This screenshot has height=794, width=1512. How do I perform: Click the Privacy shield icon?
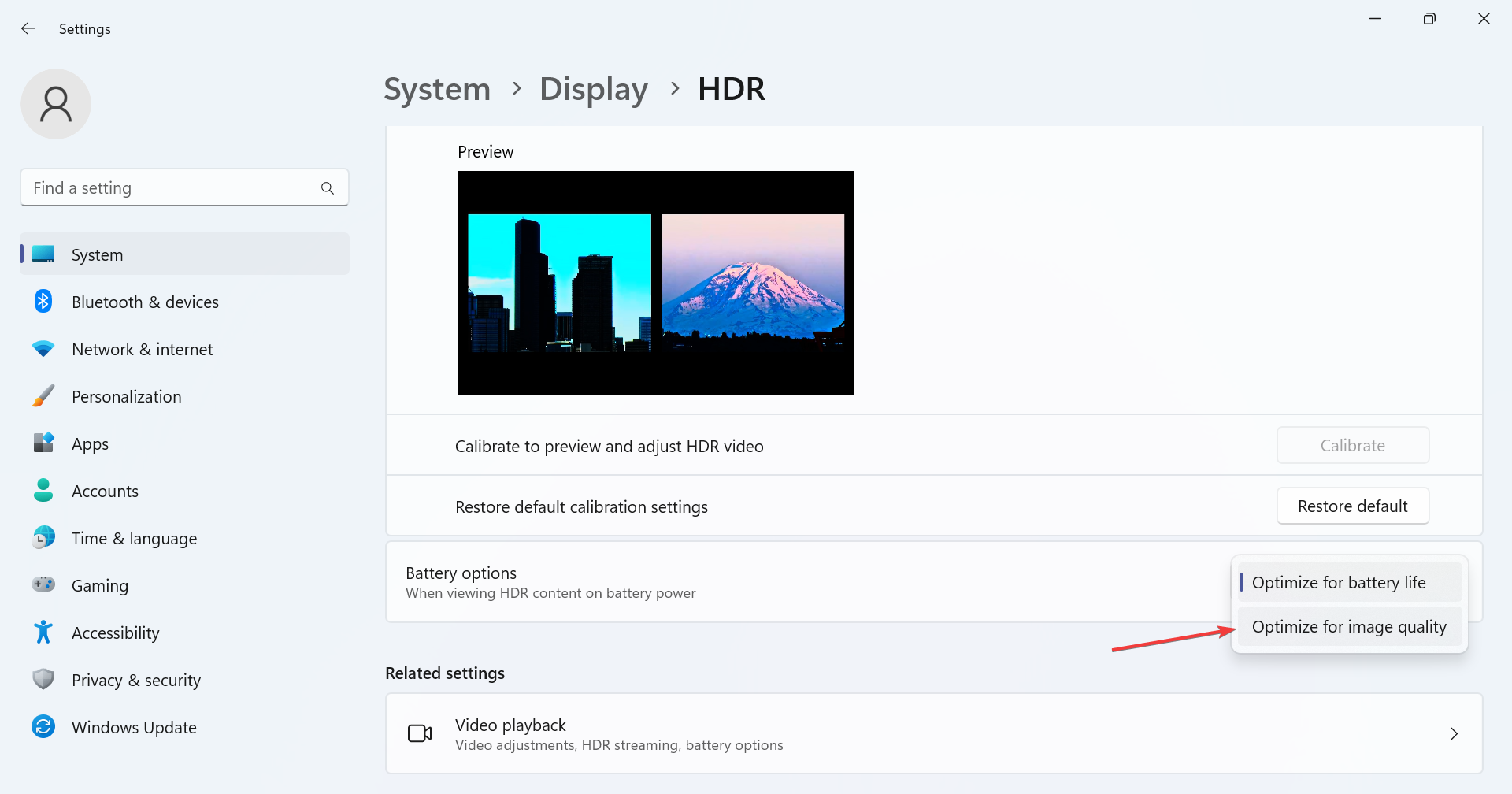coord(43,679)
